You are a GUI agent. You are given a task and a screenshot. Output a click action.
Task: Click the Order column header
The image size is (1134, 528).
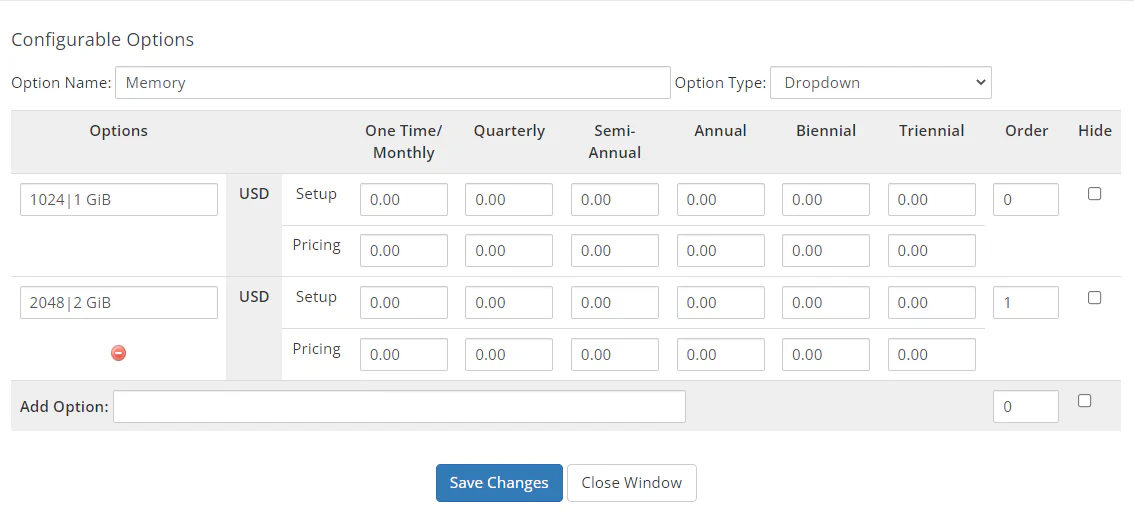pyautogui.click(x=1026, y=131)
